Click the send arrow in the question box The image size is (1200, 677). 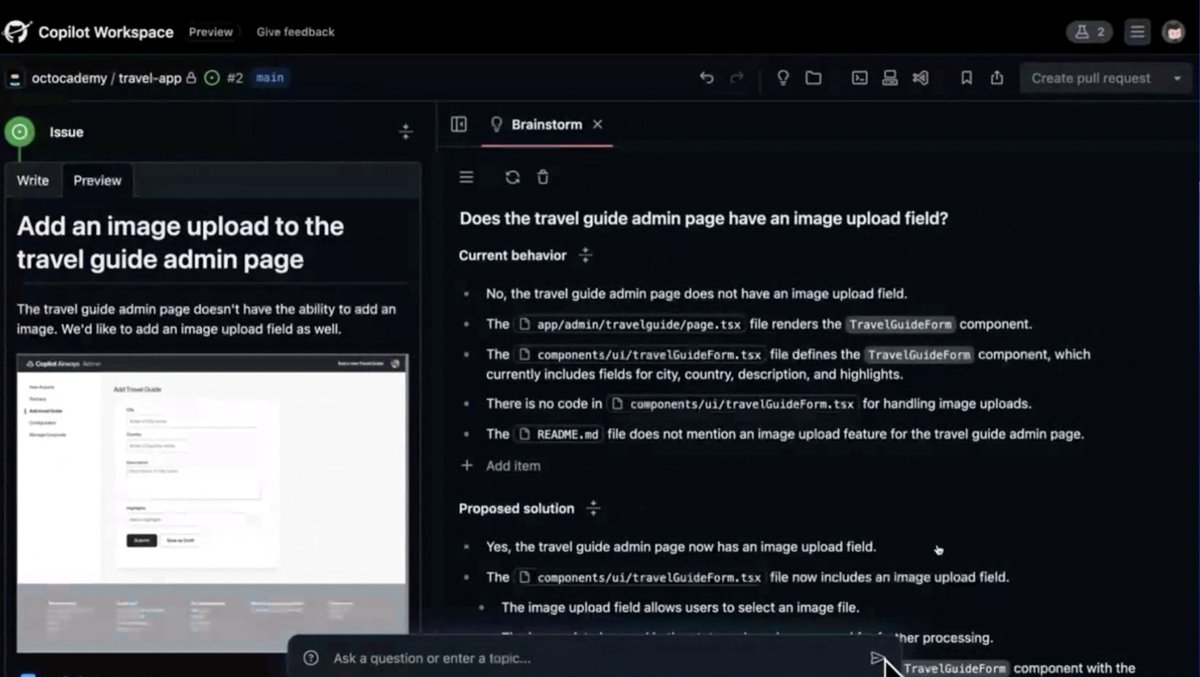click(x=877, y=658)
